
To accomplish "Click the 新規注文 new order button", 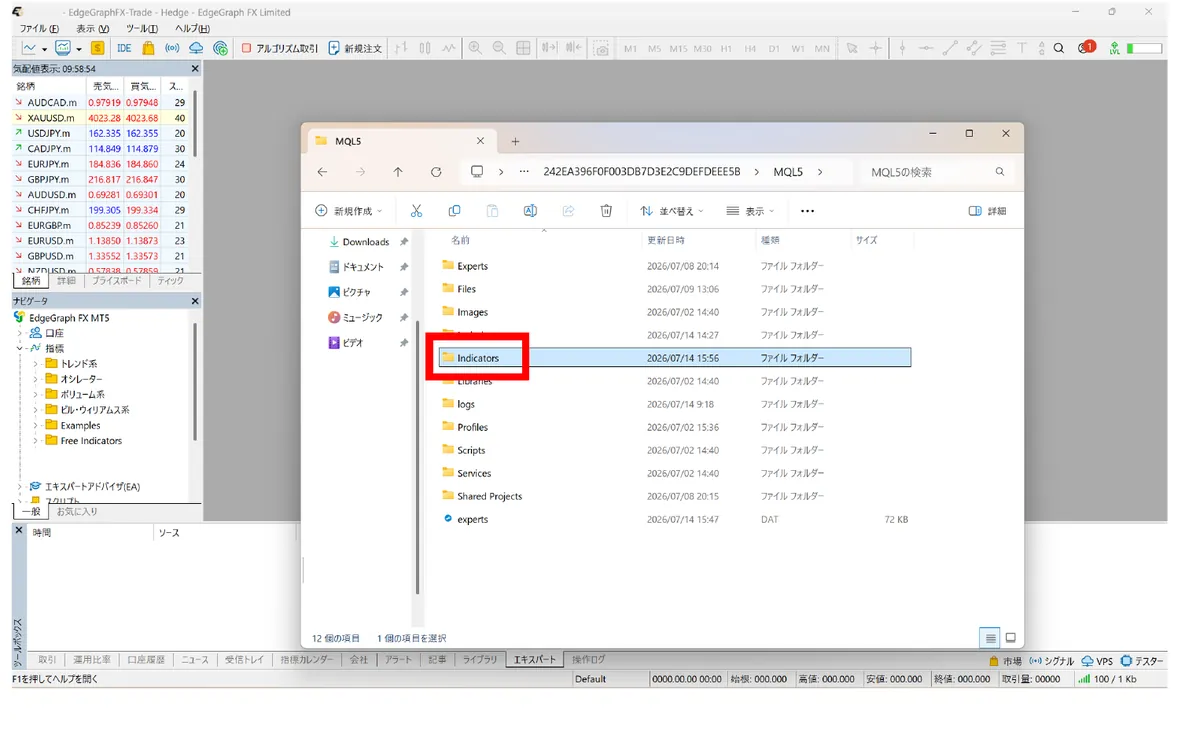I will tap(355, 48).
